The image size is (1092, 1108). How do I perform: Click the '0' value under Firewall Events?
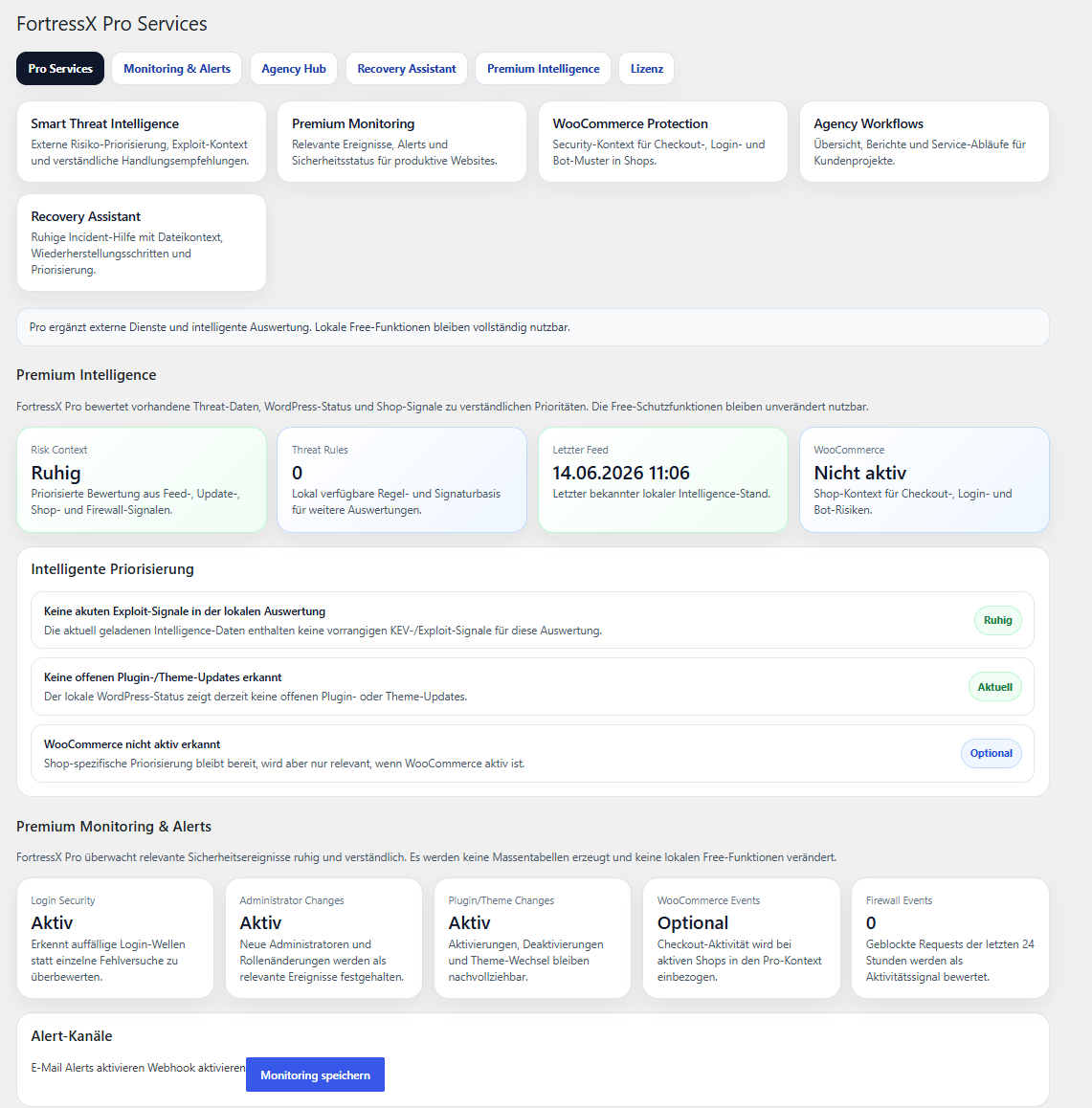pos(871,923)
